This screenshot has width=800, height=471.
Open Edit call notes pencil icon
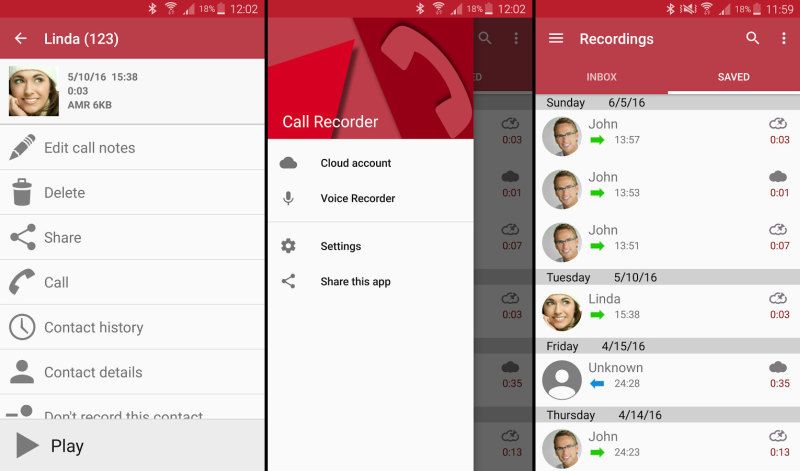(22, 147)
